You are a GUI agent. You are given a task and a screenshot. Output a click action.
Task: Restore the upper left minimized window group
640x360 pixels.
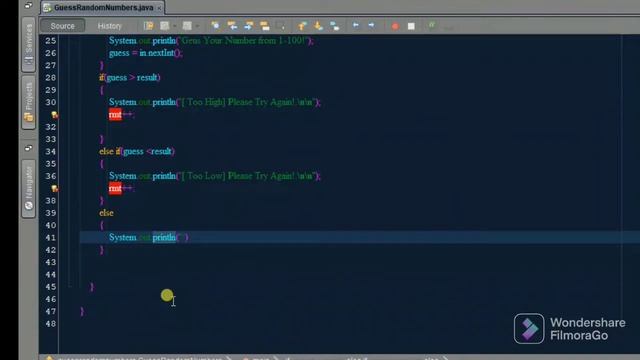click(28, 5)
